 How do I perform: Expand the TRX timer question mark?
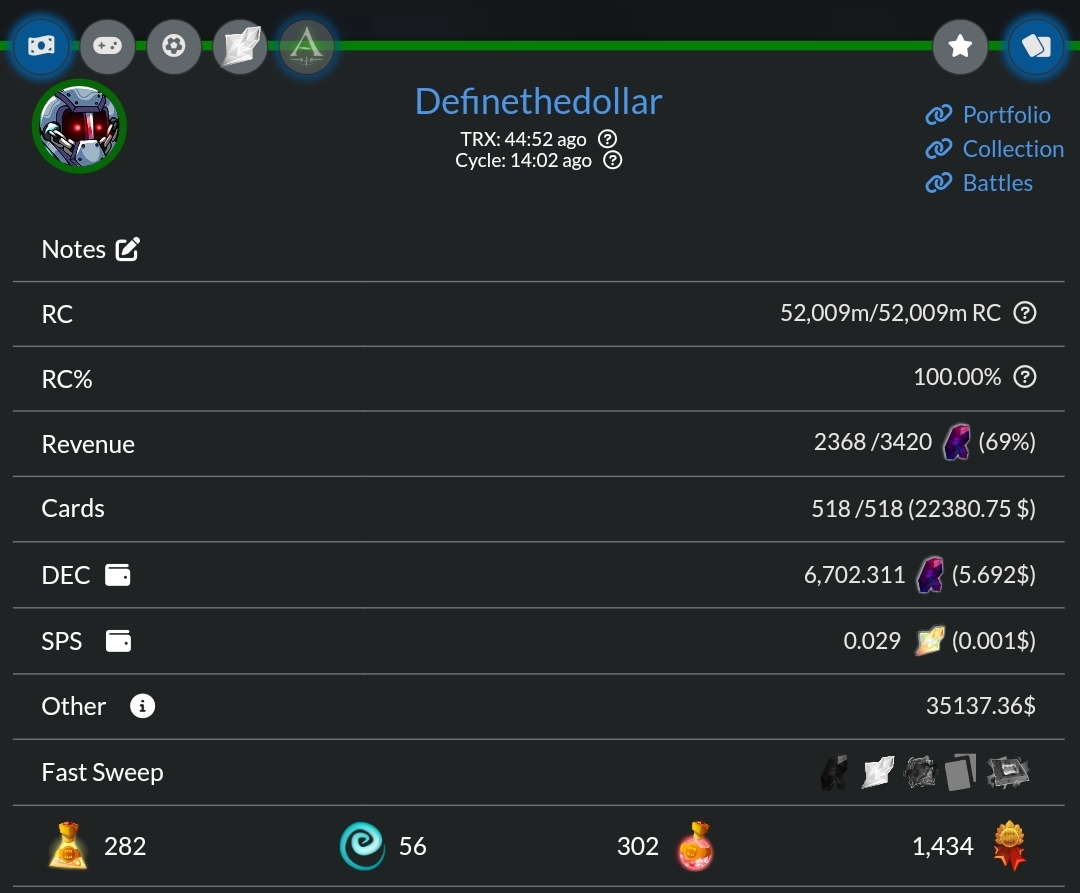(x=607, y=139)
